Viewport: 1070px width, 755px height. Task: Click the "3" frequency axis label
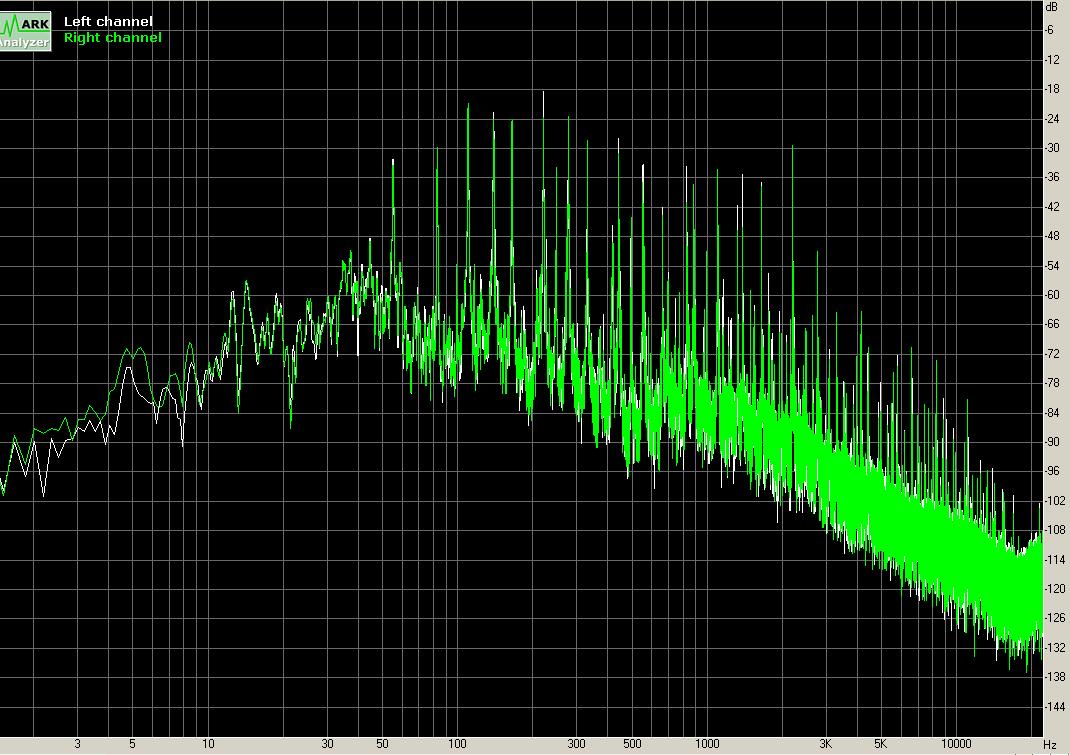point(77,744)
